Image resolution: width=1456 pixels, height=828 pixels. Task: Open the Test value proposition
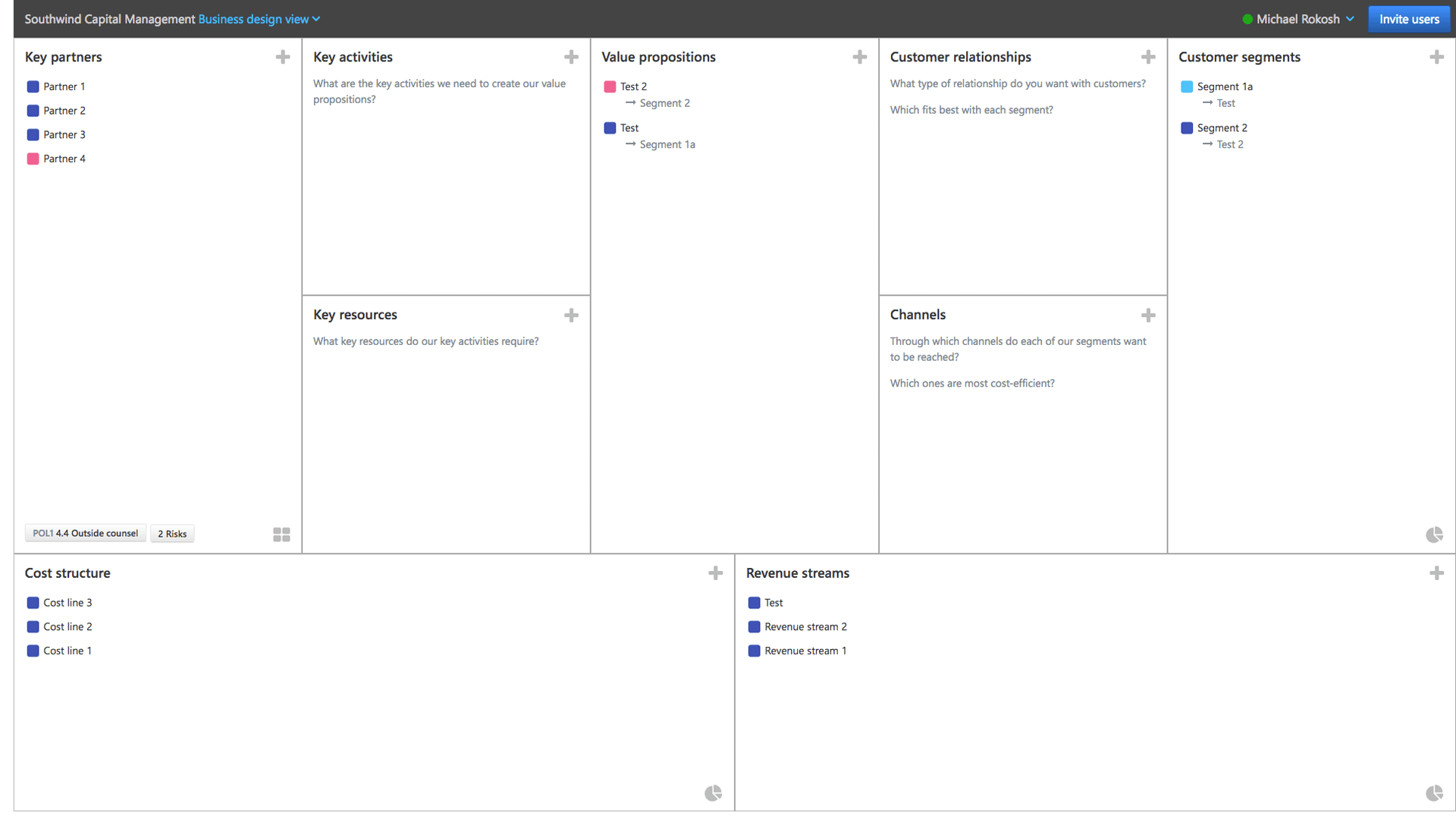(629, 128)
